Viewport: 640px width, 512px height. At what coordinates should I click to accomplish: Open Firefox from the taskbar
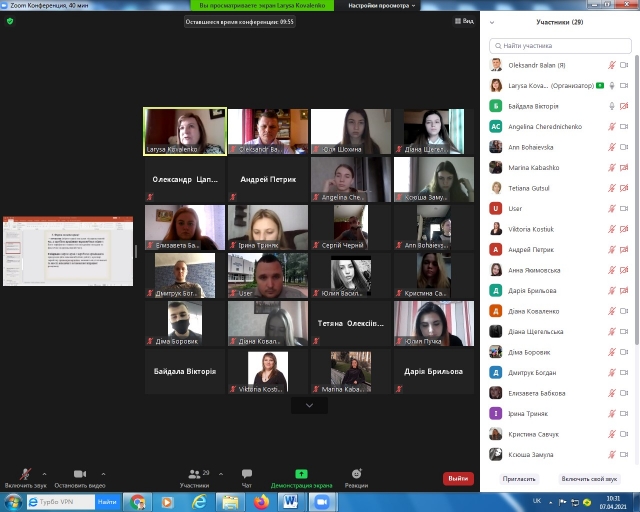pos(261,502)
